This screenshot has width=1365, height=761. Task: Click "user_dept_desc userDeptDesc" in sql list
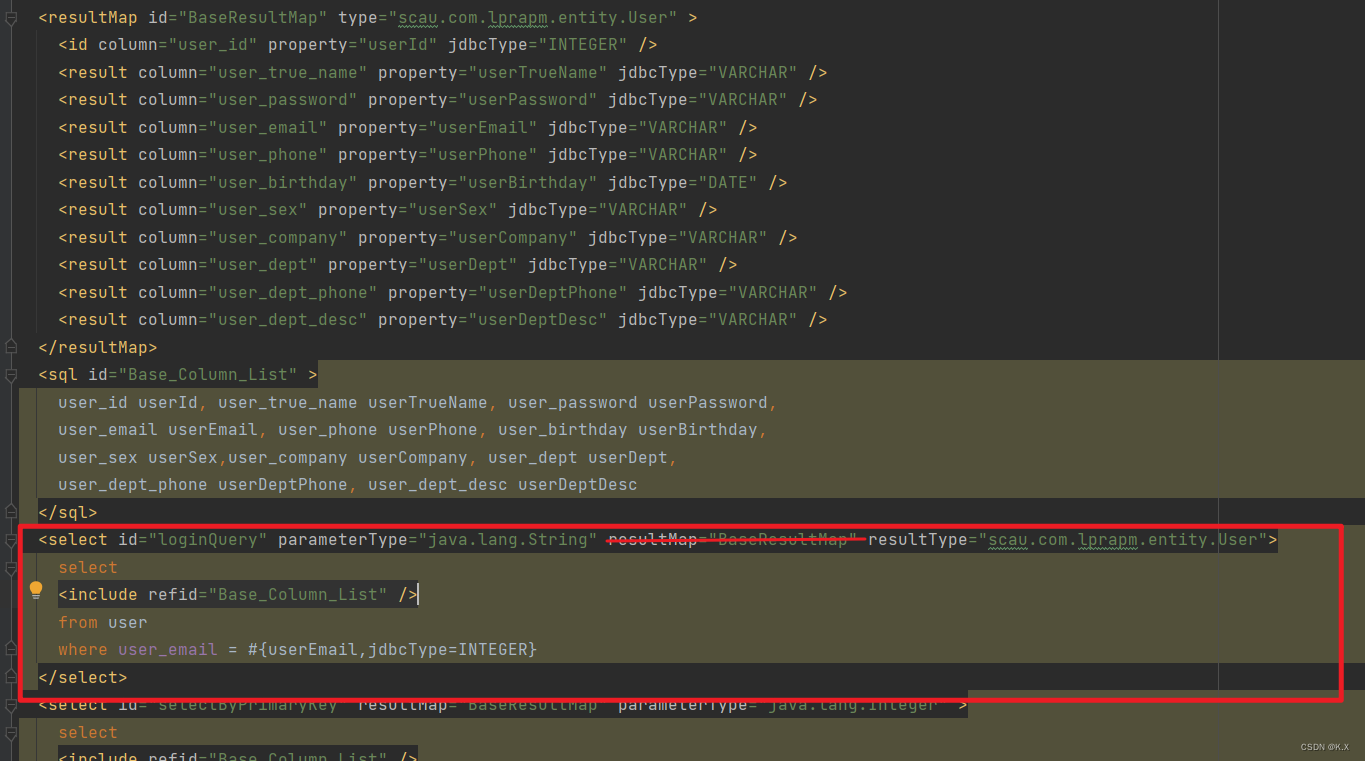click(503, 485)
